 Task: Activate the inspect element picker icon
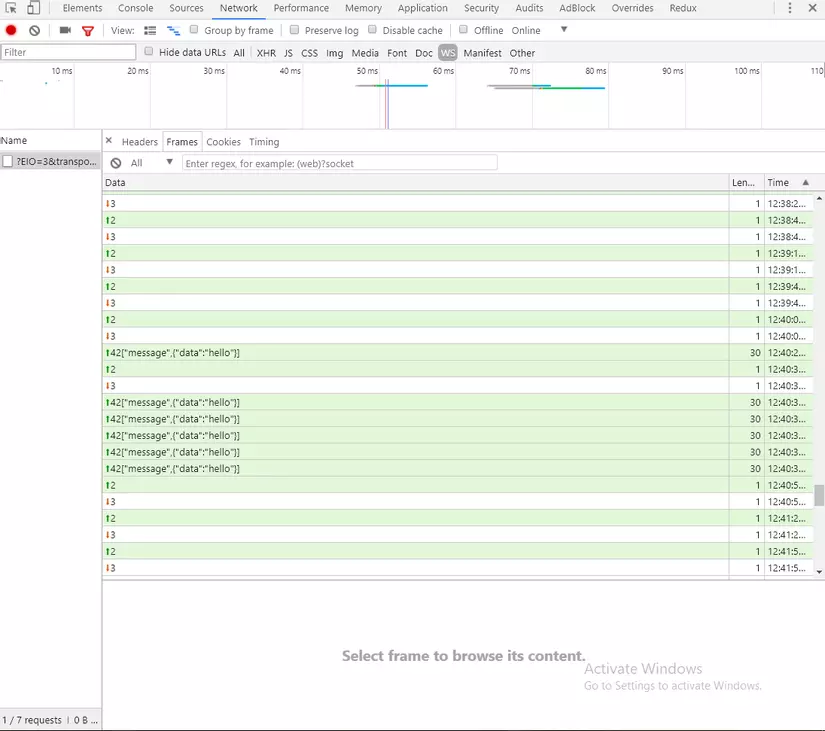pyautogui.click(x=11, y=8)
